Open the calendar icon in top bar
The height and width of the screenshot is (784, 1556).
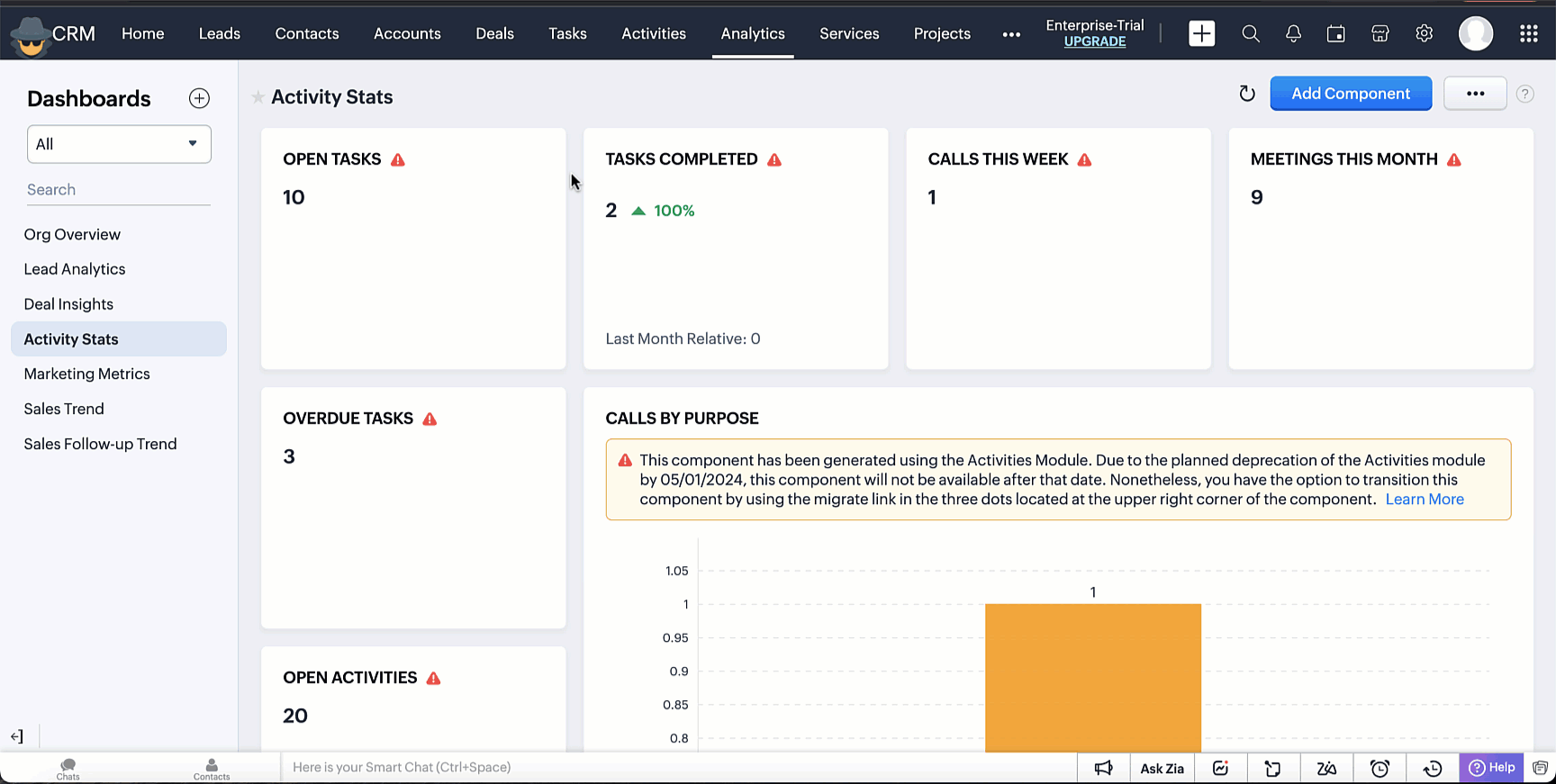(1336, 34)
